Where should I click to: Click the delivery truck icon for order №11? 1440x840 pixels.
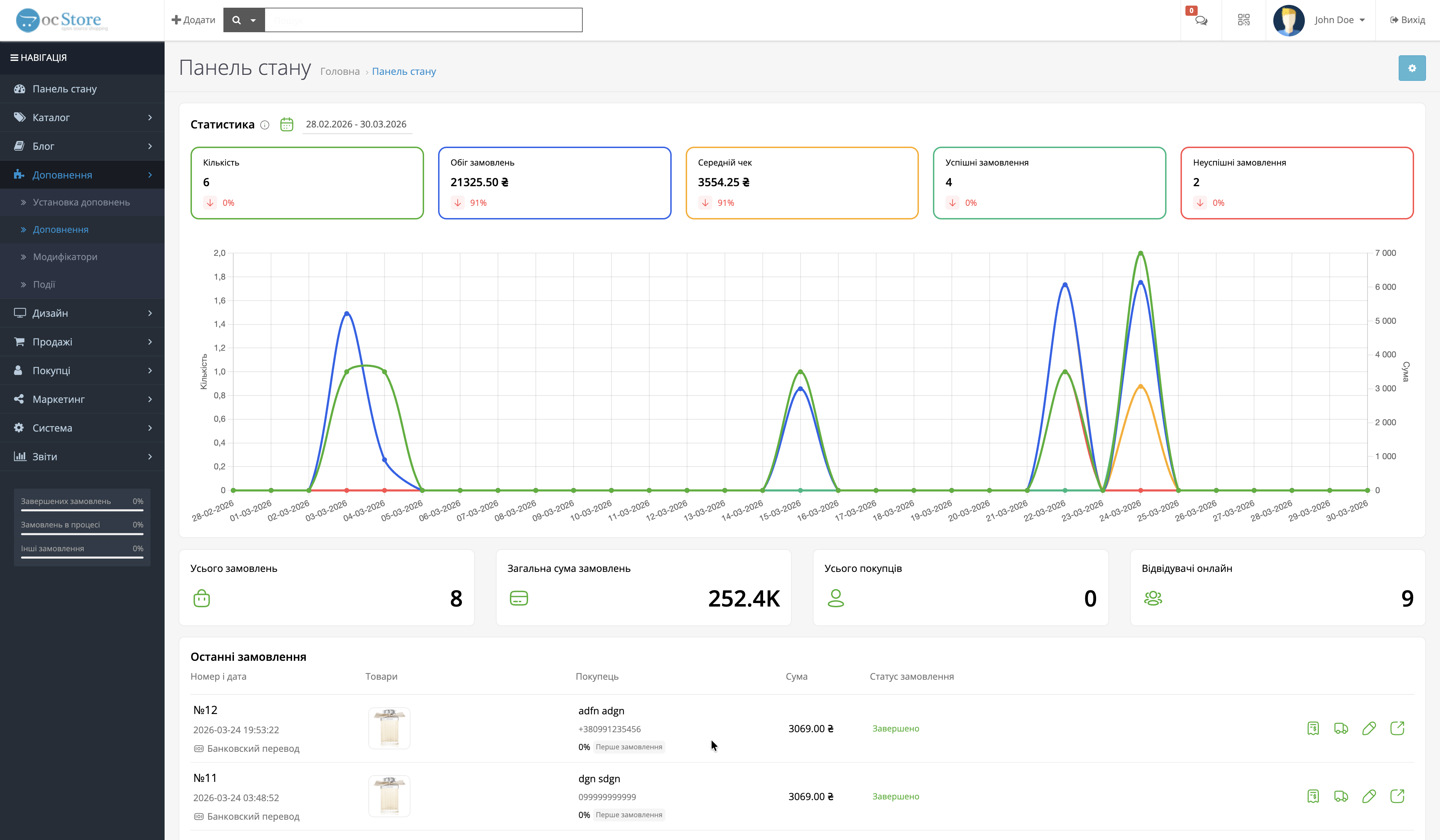point(1341,796)
